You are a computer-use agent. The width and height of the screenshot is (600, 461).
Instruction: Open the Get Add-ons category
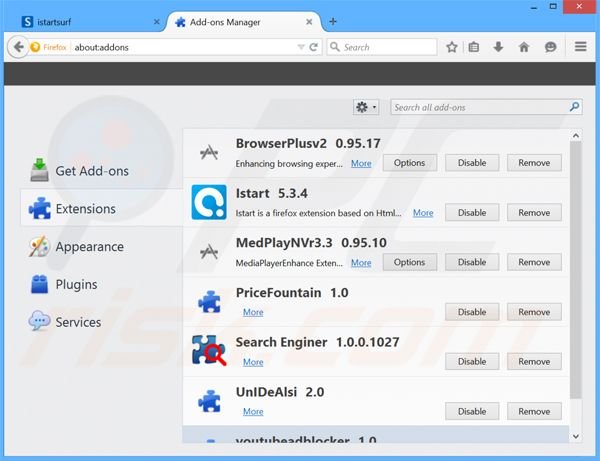click(x=101, y=171)
